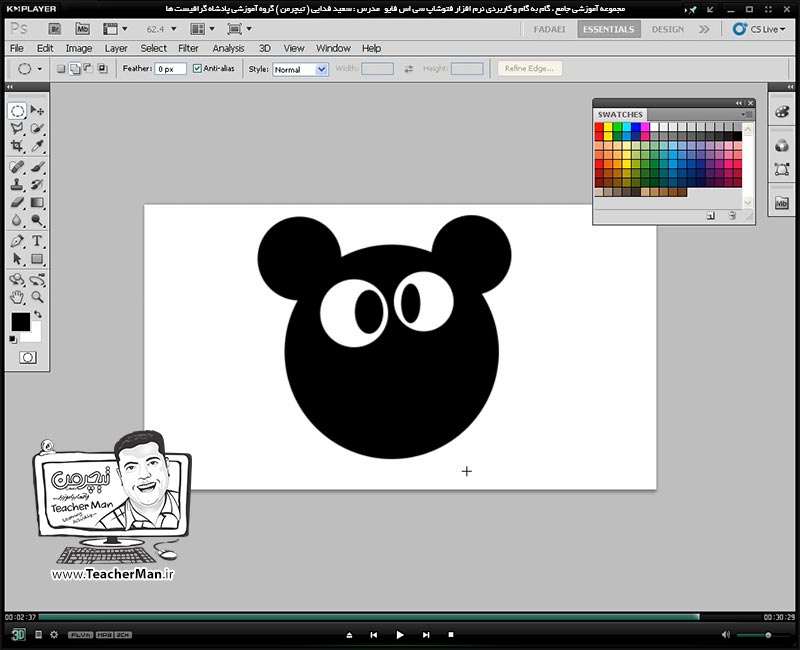
Task: Select the Rectangle shape tool
Action: 37,259
